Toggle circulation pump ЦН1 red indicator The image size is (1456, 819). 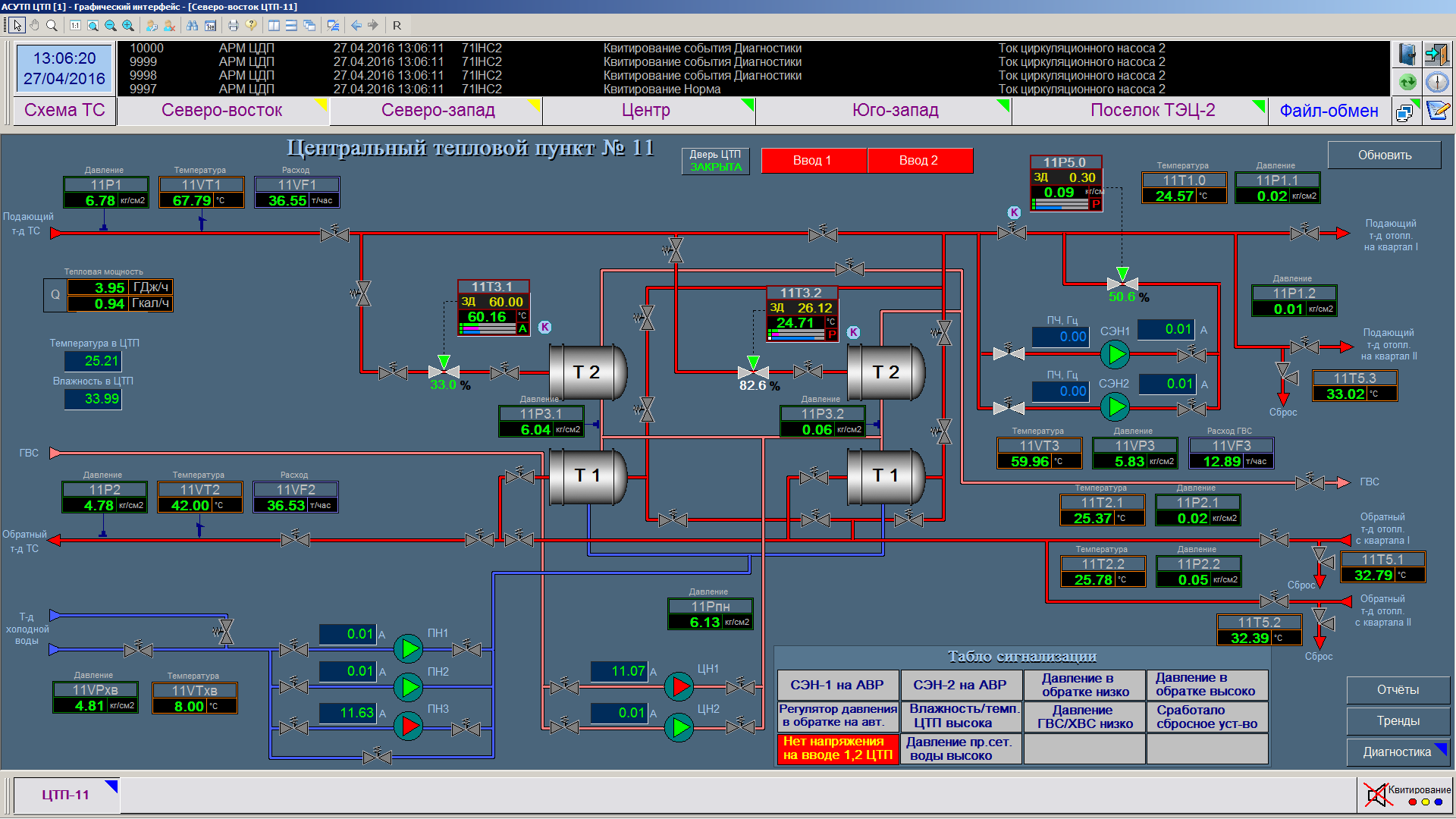[x=679, y=687]
